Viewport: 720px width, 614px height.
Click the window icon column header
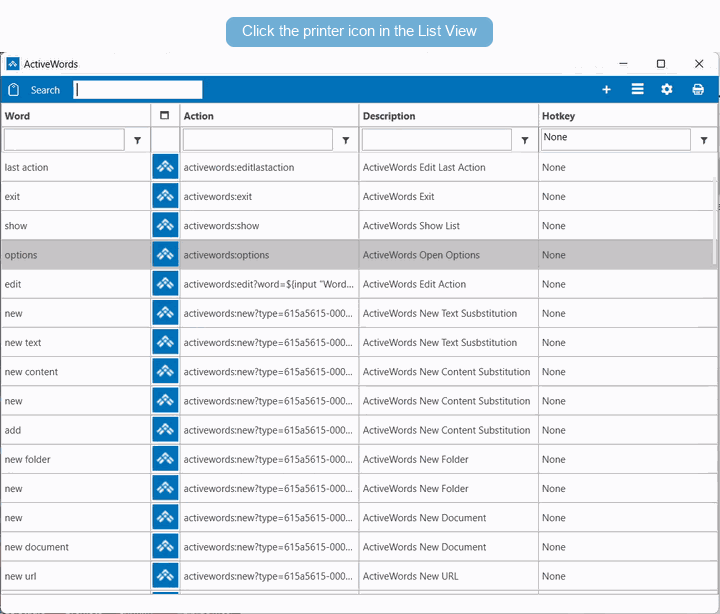pyautogui.click(x=164, y=115)
